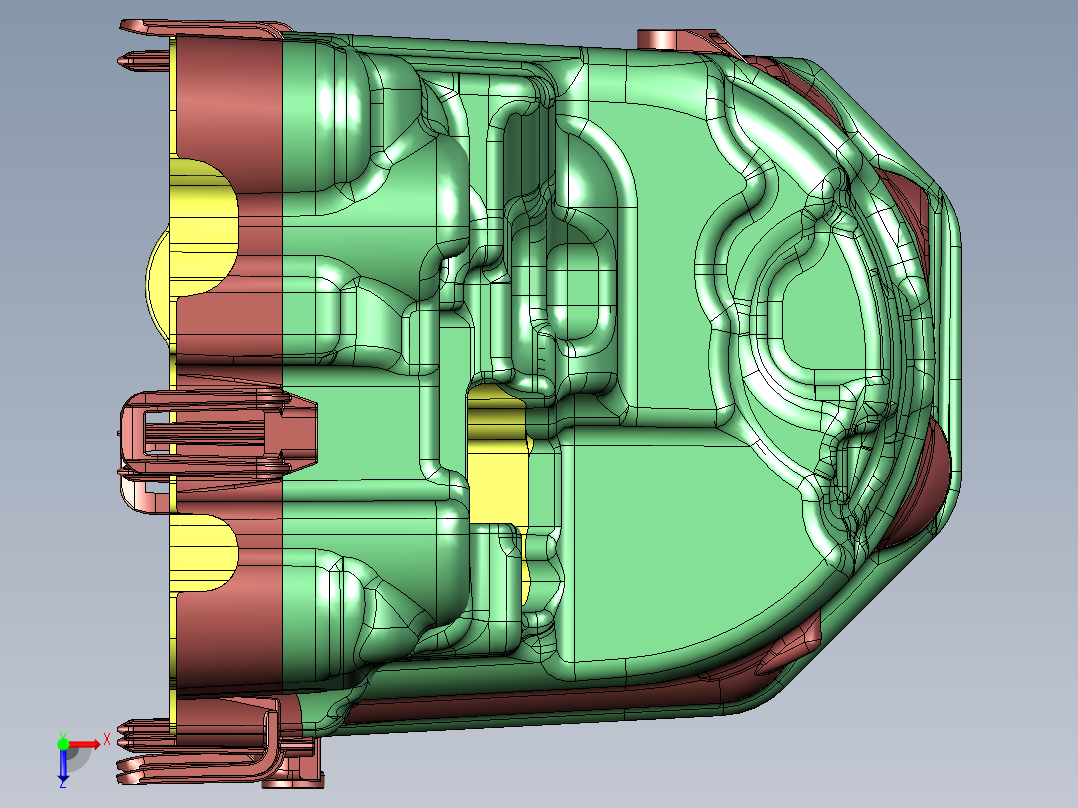Click the red "X" axis label

pyautogui.click(x=107, y=740)
